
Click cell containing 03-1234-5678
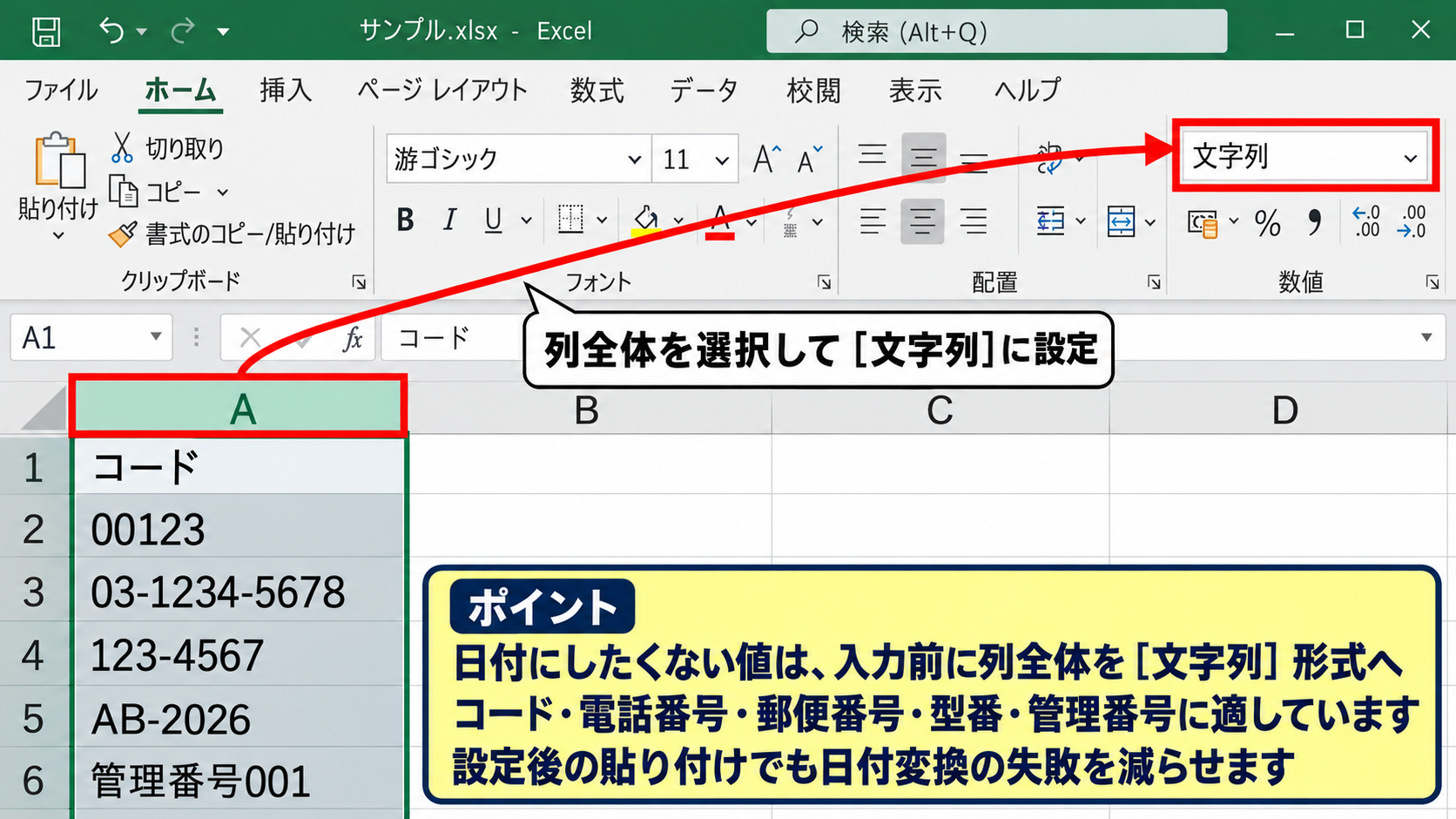(239, 592)
